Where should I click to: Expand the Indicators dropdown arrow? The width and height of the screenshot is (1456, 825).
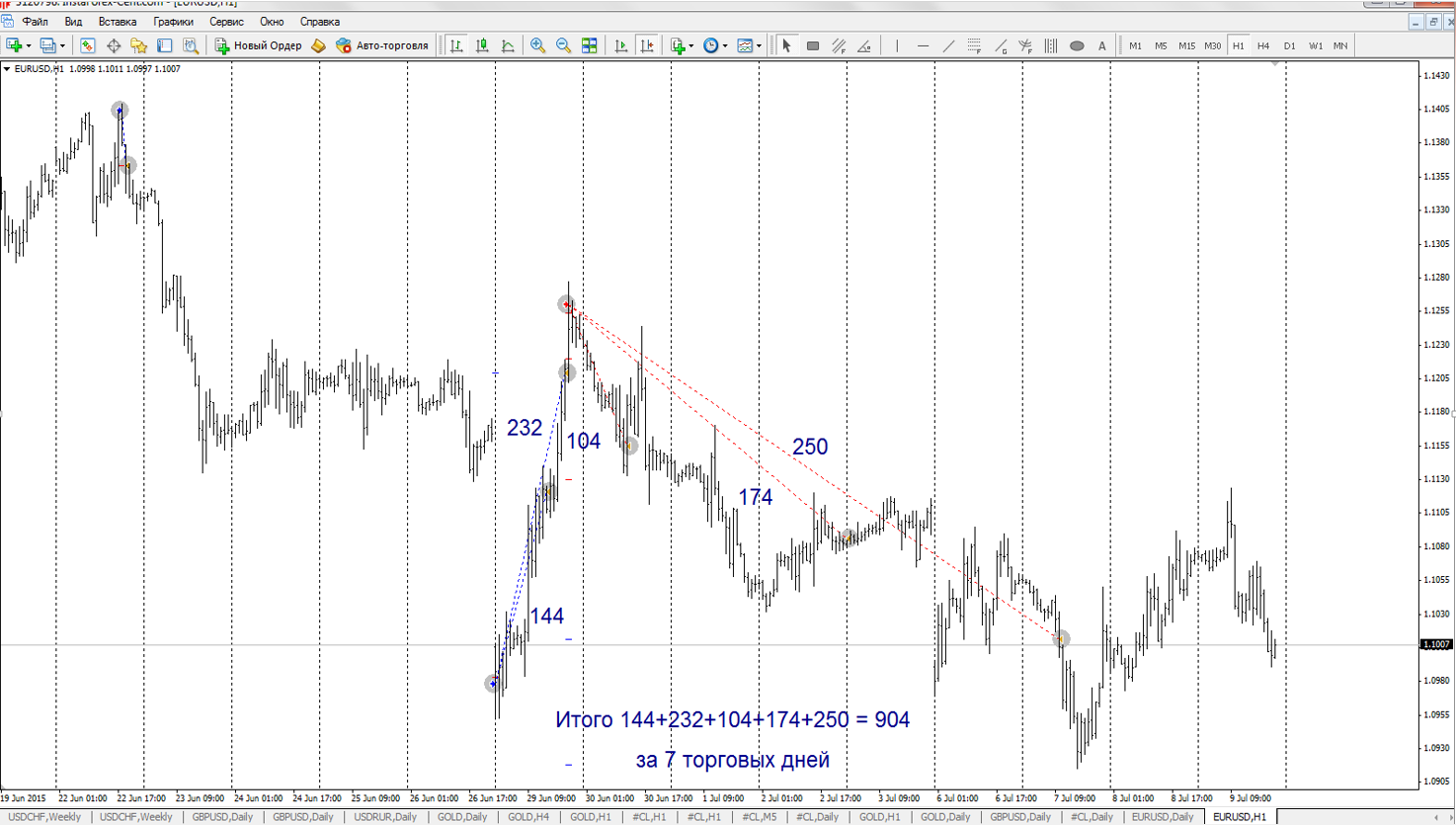click(691, 45)
